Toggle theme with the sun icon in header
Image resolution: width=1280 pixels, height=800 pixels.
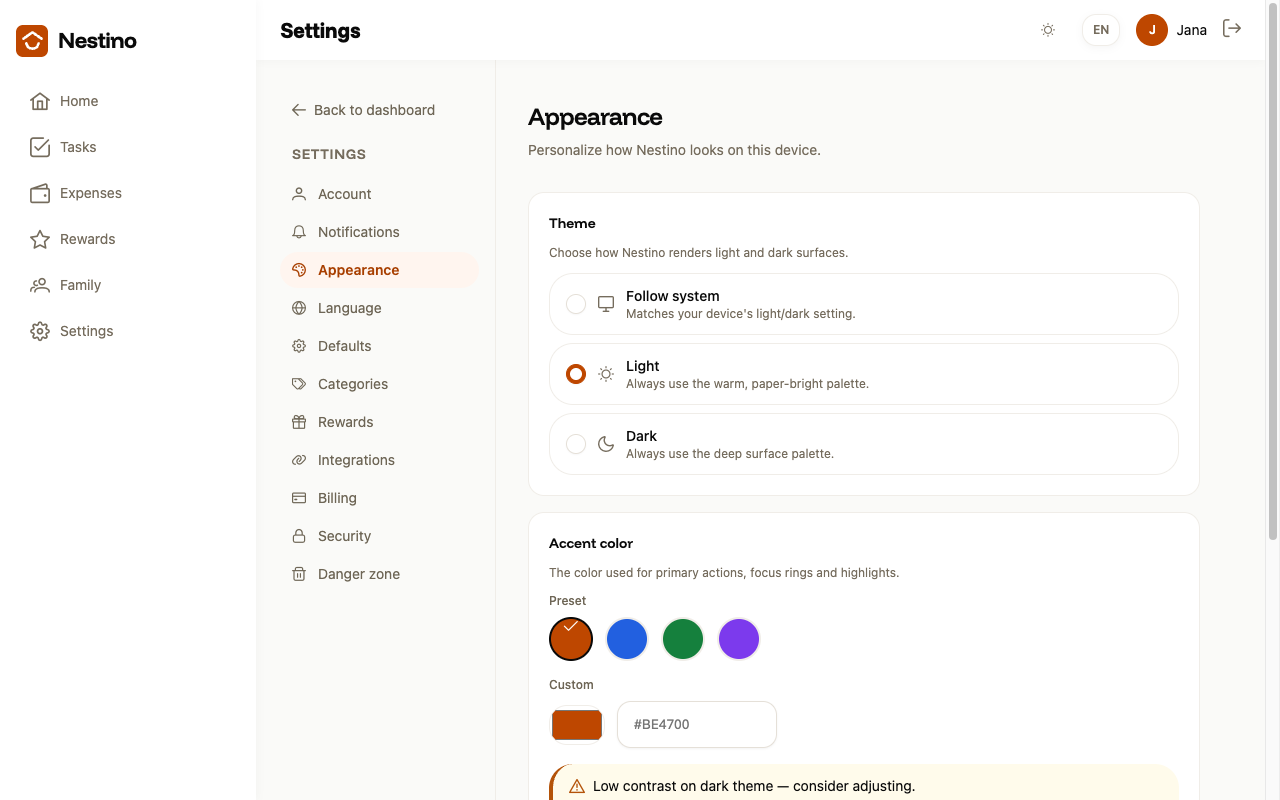coord(1048,30)
